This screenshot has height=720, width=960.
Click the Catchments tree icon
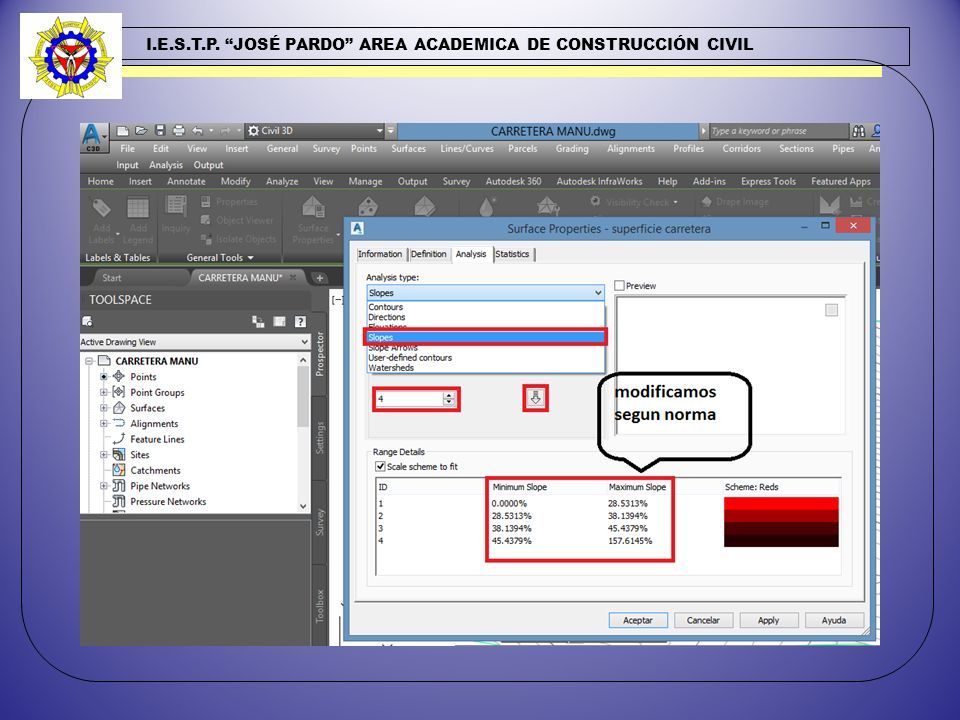(x=119, y=470)
